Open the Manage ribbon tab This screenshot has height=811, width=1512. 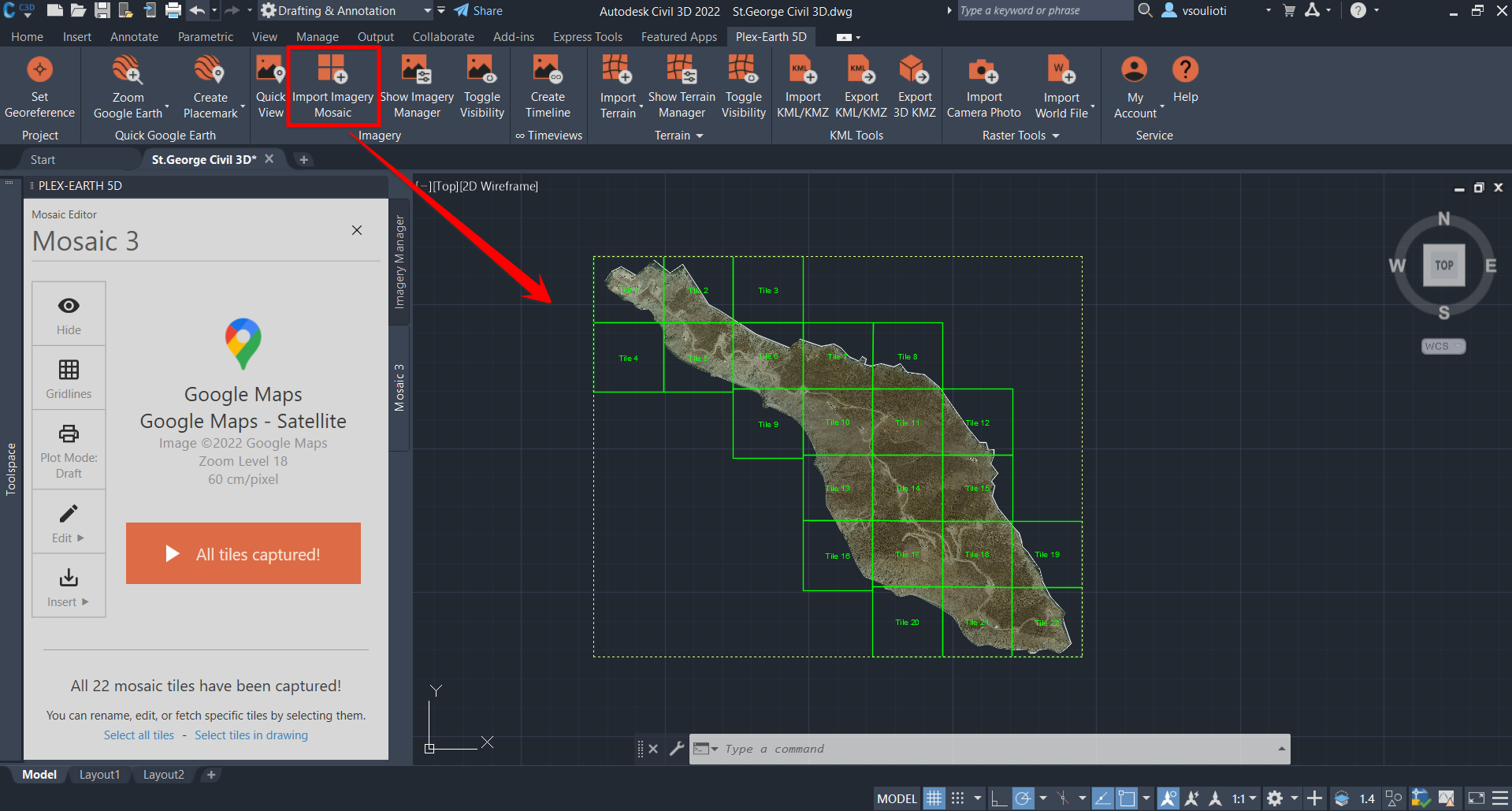point(318,37)
